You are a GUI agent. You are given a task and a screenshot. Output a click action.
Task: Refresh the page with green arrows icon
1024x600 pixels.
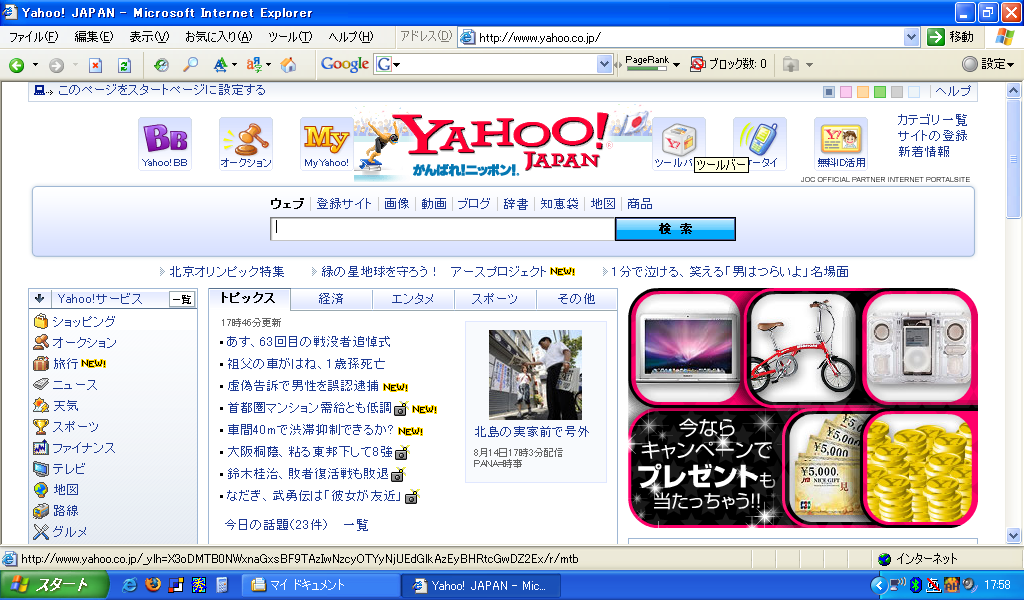124,65
